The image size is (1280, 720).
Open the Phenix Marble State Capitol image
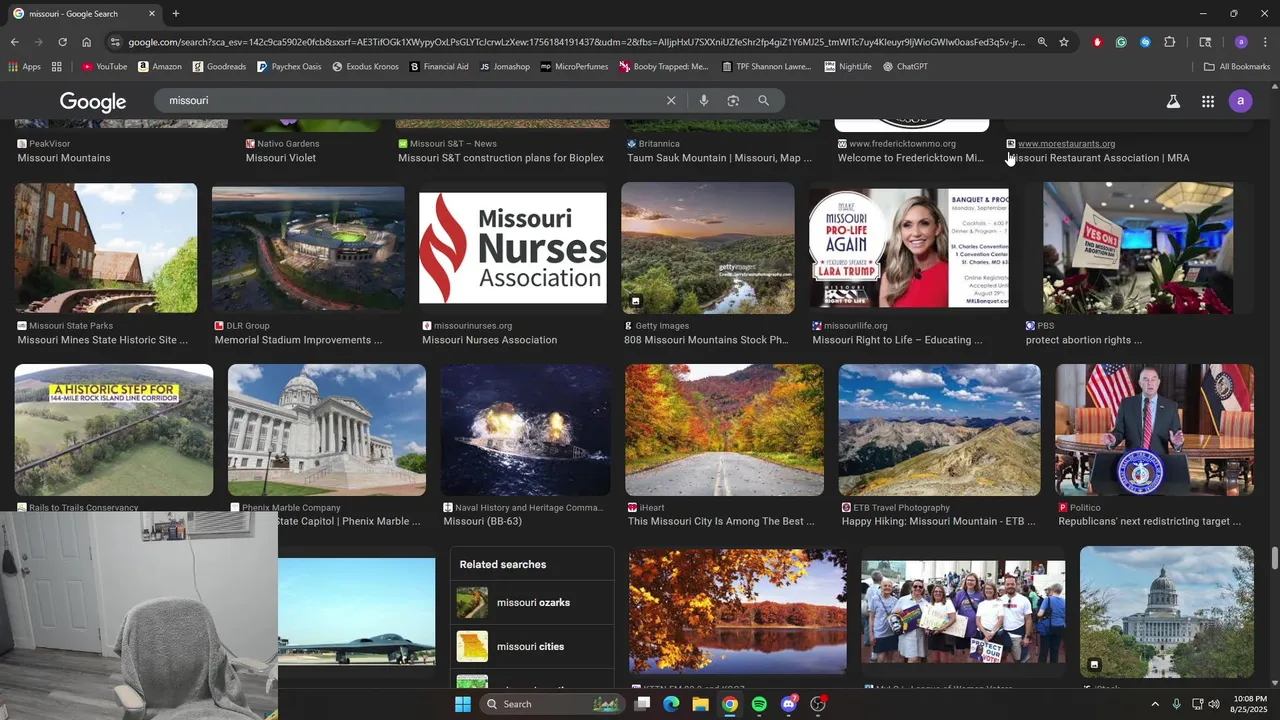[327, 430]
